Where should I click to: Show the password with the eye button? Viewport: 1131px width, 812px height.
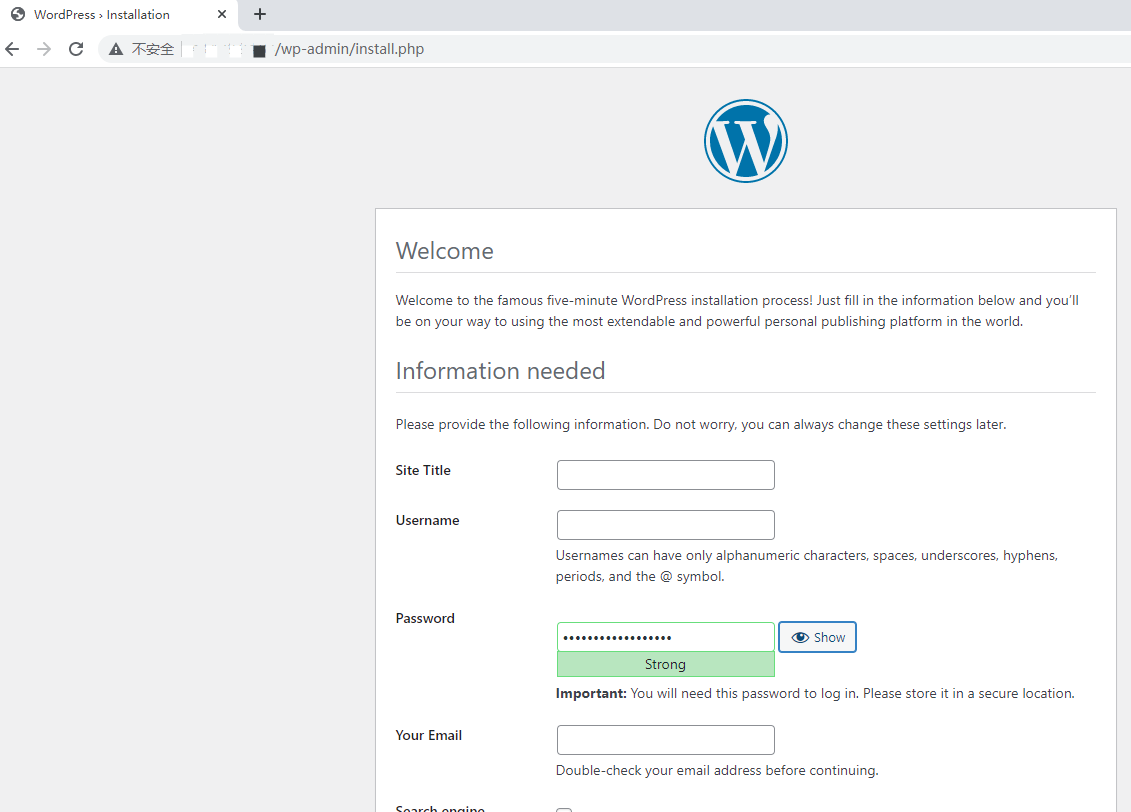[x=817, y=637]
